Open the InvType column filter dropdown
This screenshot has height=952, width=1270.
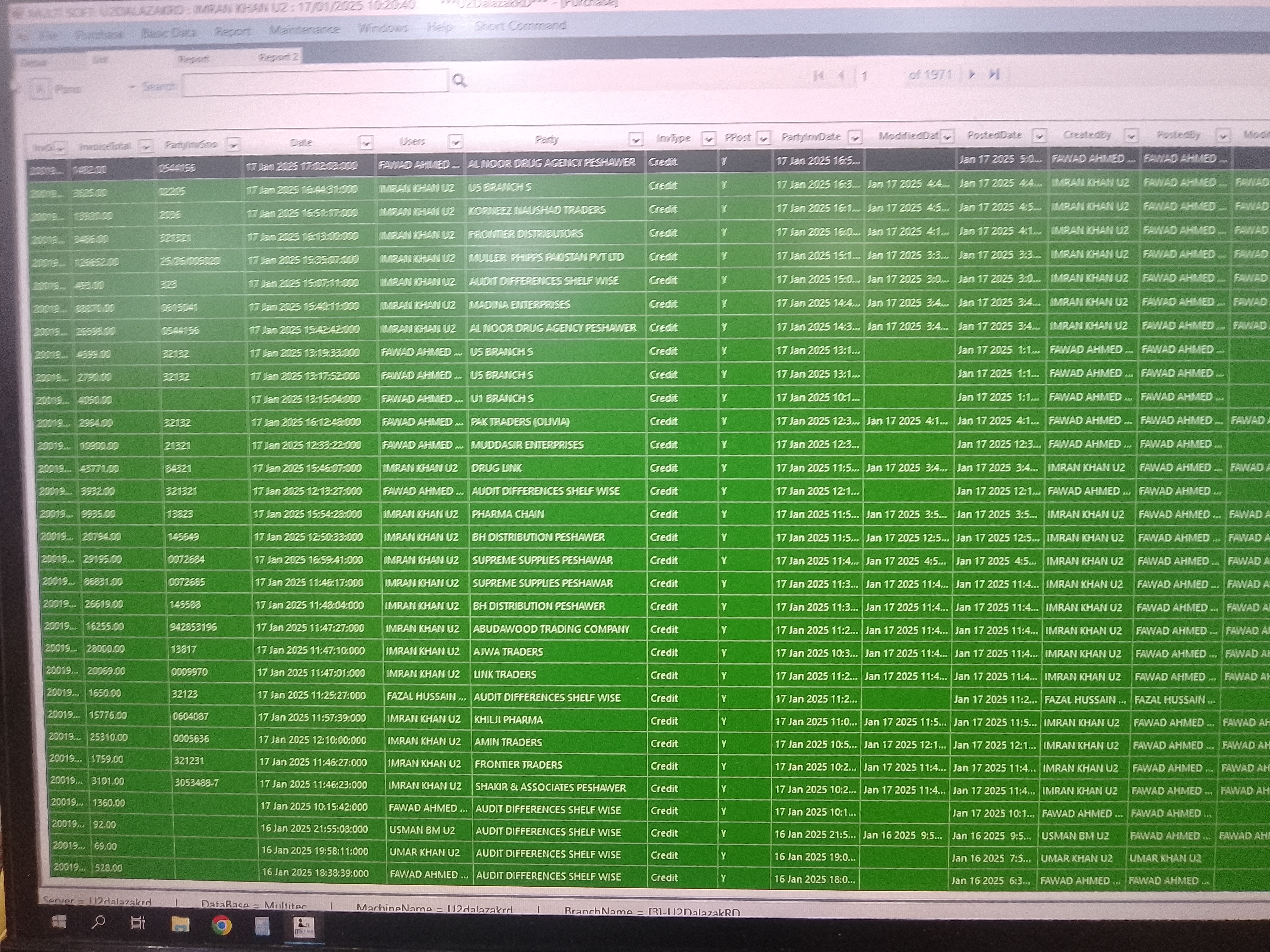[709, 138]
